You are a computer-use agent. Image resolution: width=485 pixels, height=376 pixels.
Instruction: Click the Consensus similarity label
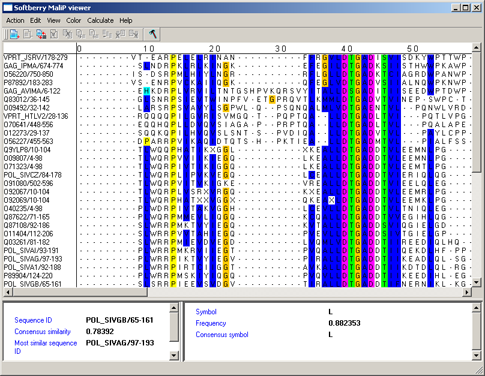[x=43, y=332]
